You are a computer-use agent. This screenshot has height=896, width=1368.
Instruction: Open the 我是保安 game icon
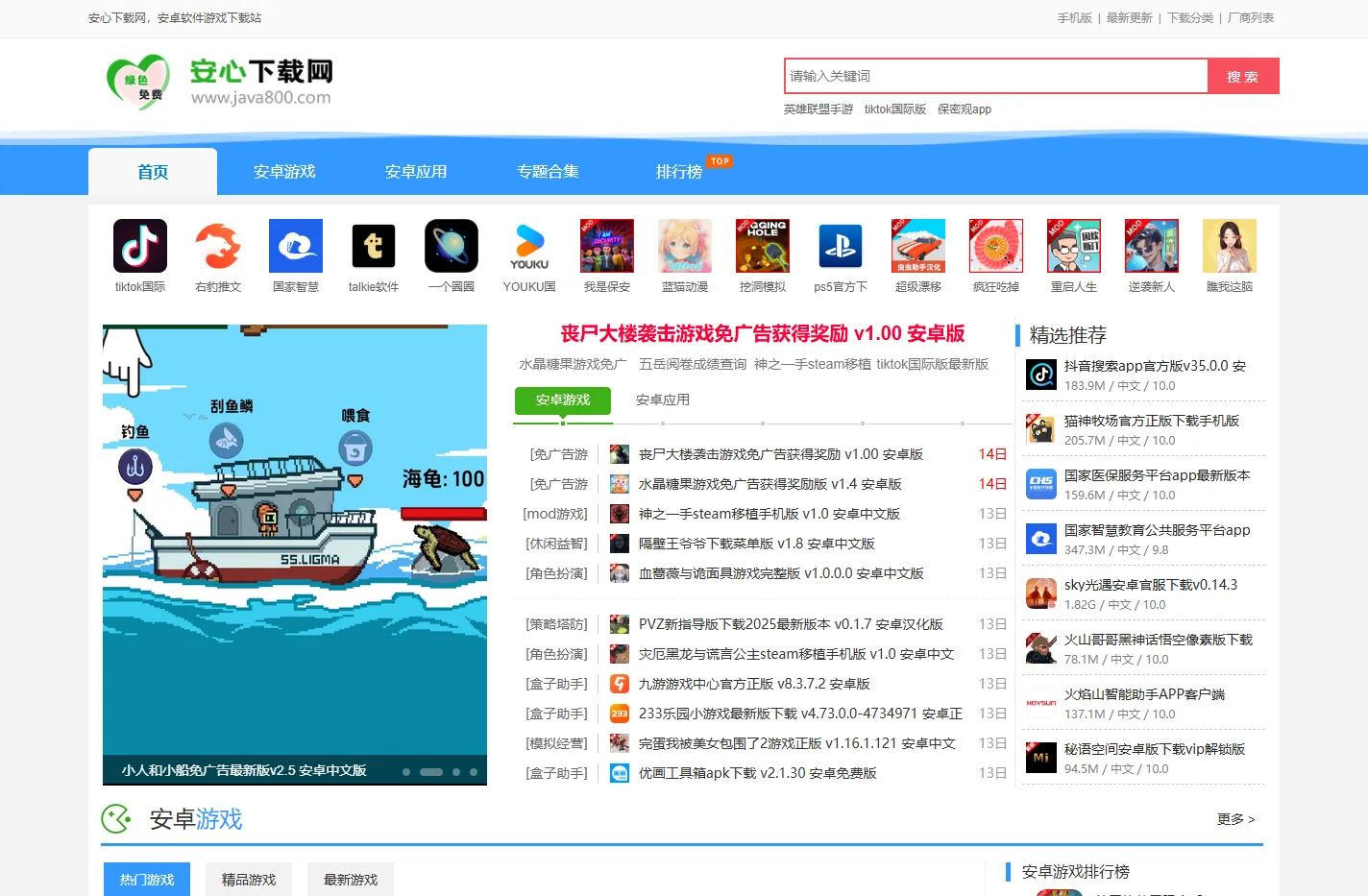click(607, 246)
